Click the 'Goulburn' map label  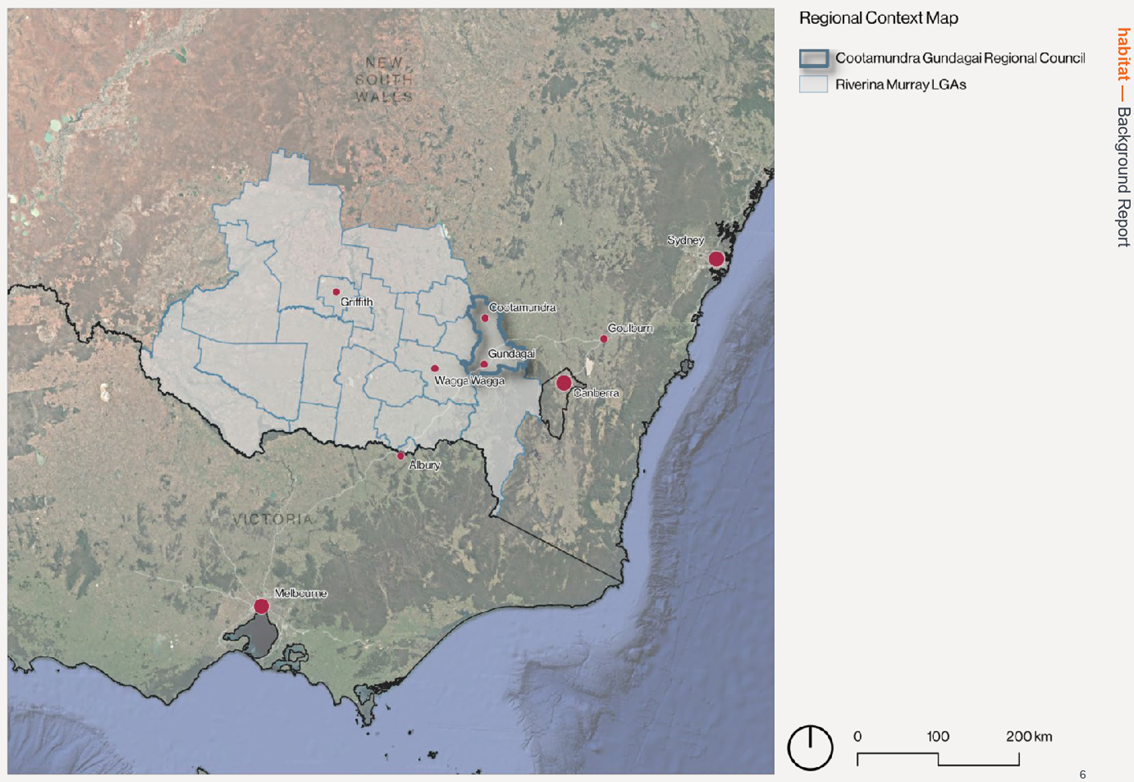coord(630,328)
